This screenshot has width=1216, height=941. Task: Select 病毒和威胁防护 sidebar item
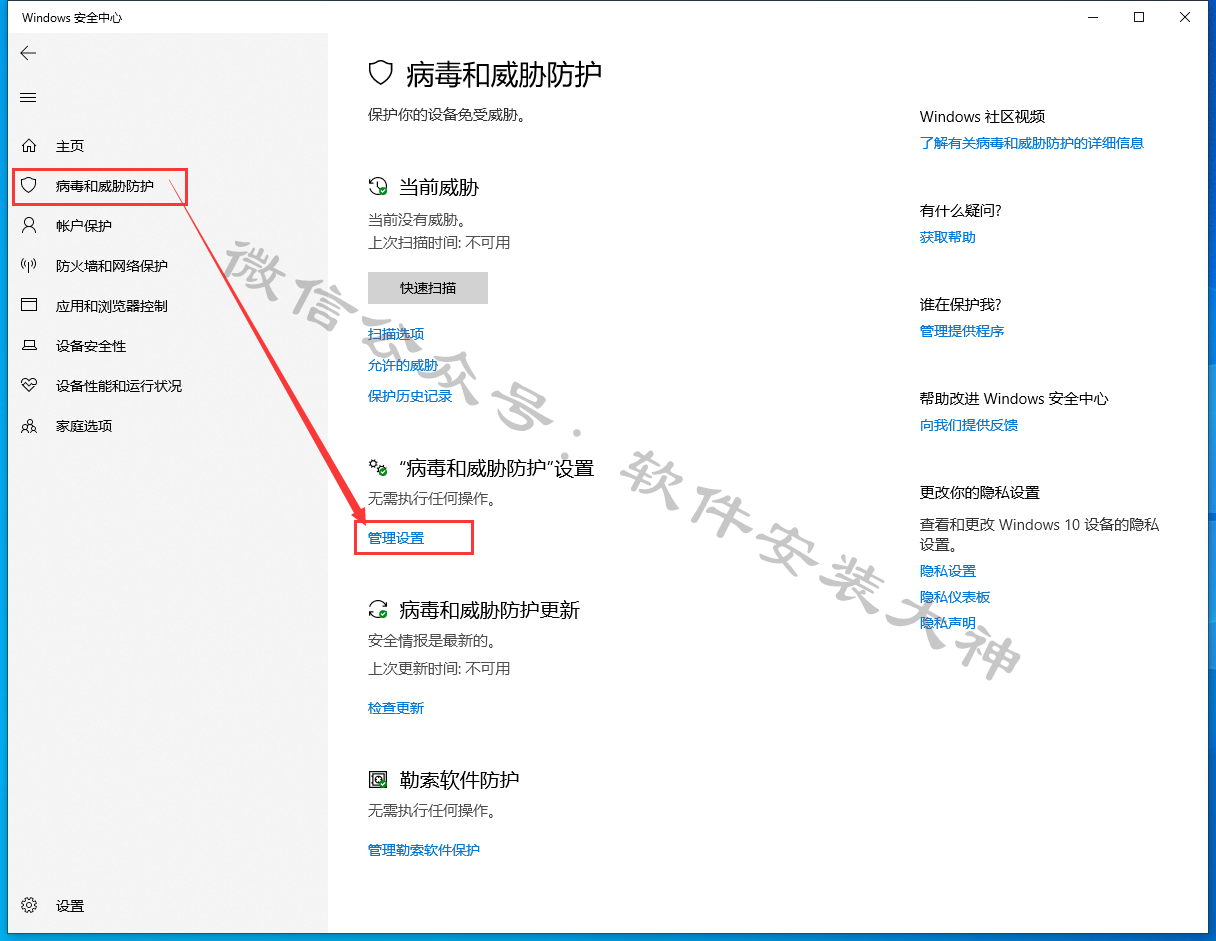point(105,186)
